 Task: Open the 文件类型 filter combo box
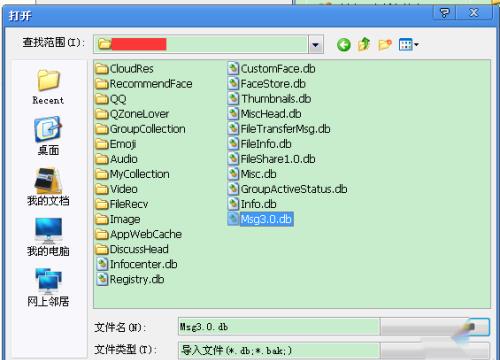[x=333, y=350]
